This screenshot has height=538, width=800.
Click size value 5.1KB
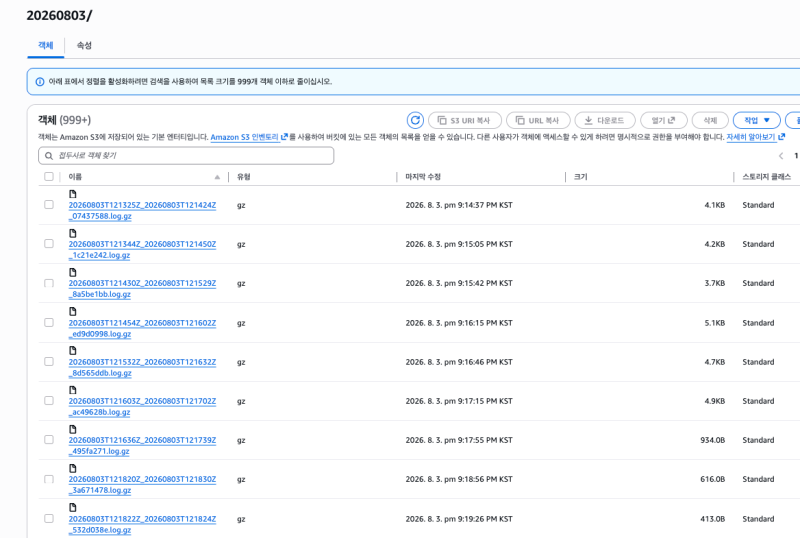[x=715, y=323]
